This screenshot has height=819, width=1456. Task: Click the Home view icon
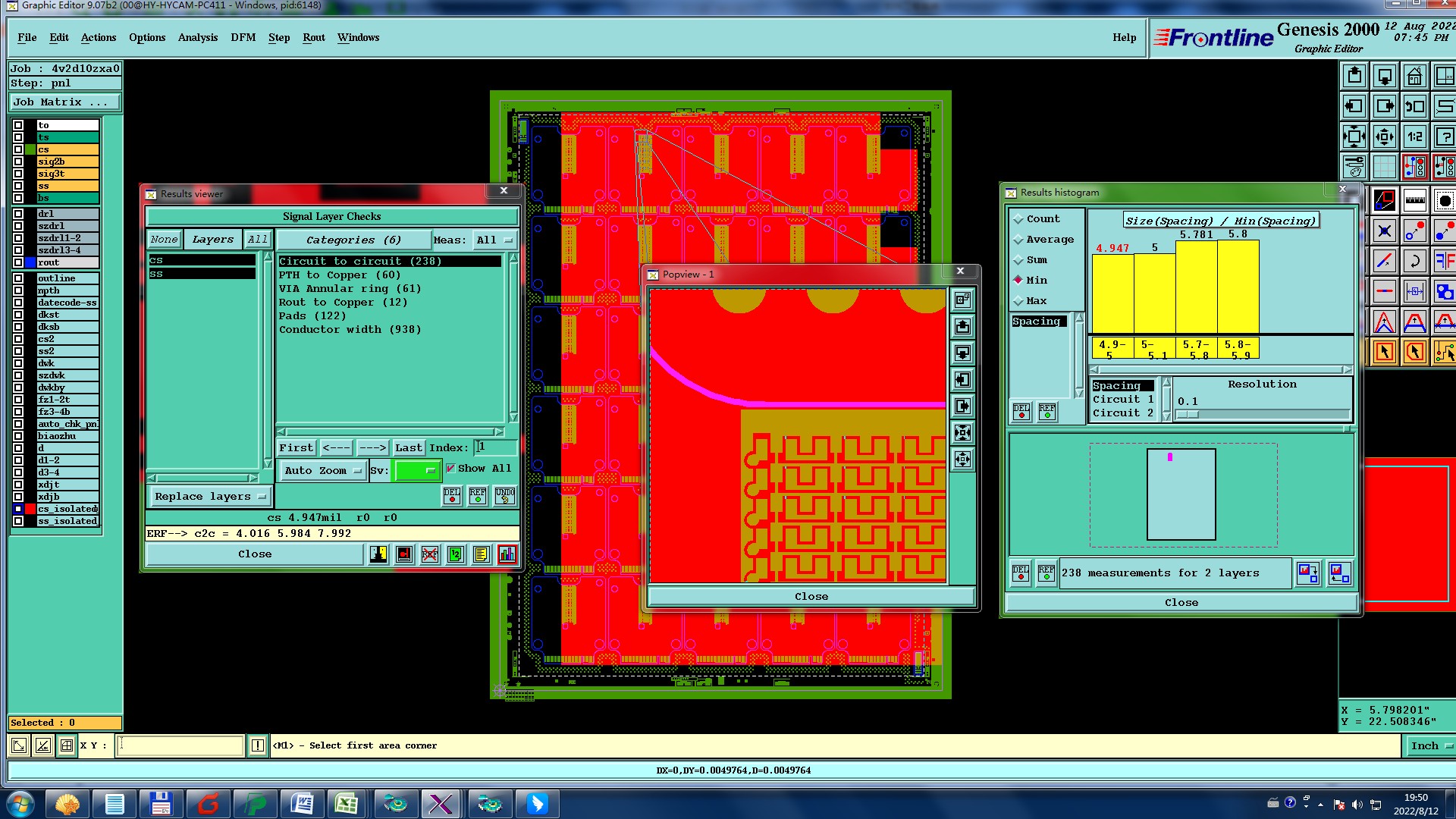(x=1414, y=77)
